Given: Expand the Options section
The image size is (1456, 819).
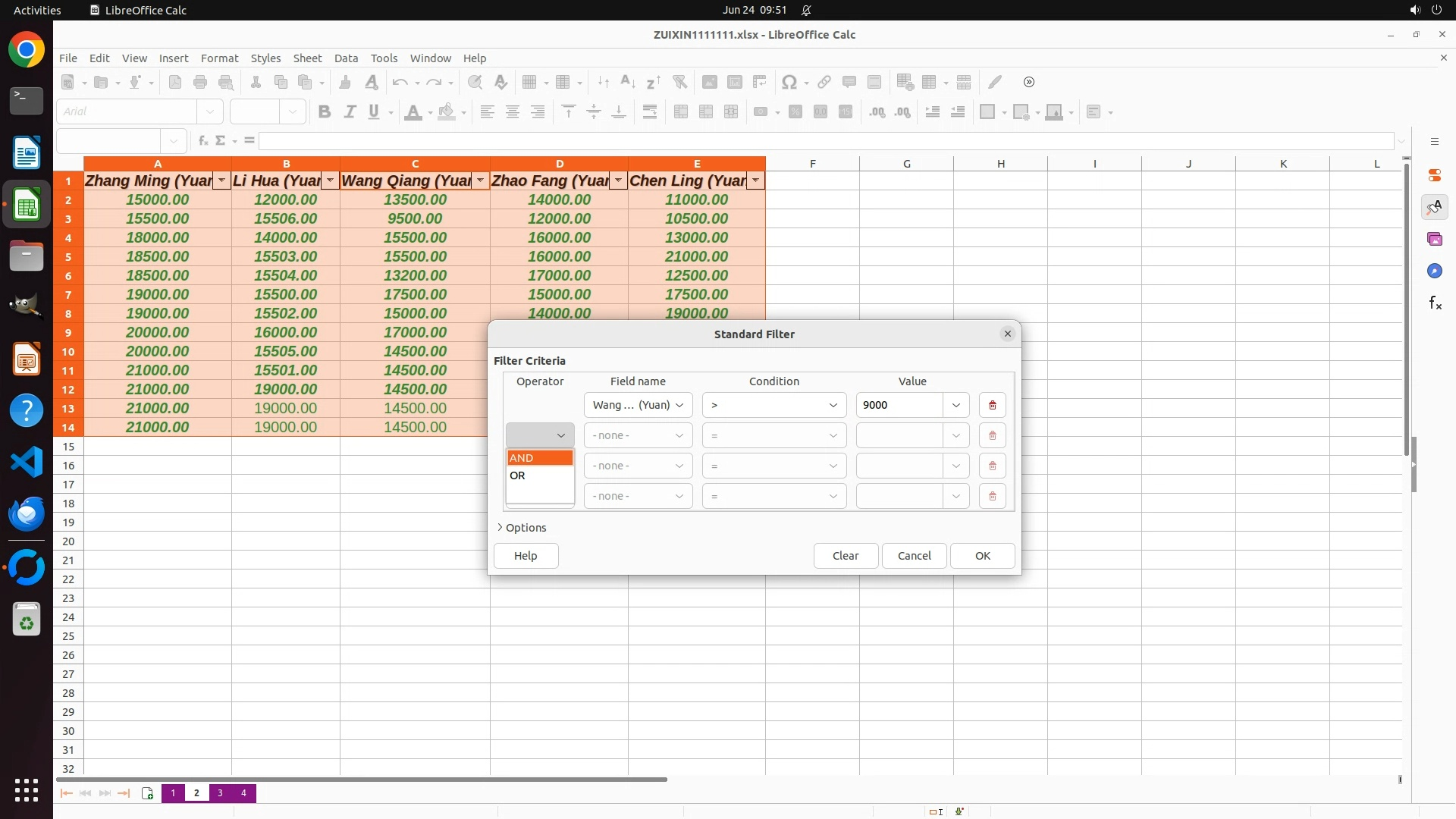Looking at the screenshot, I should tap(522, 528).
